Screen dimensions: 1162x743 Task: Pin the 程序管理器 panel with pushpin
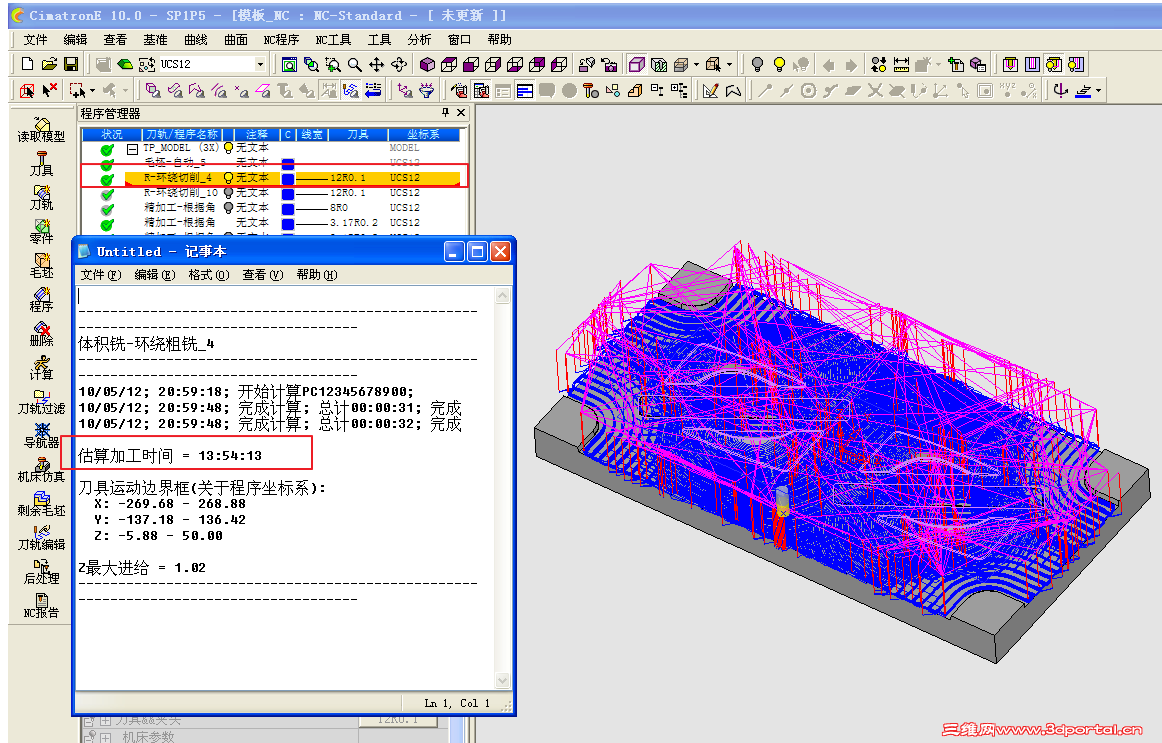pos(445,113)
